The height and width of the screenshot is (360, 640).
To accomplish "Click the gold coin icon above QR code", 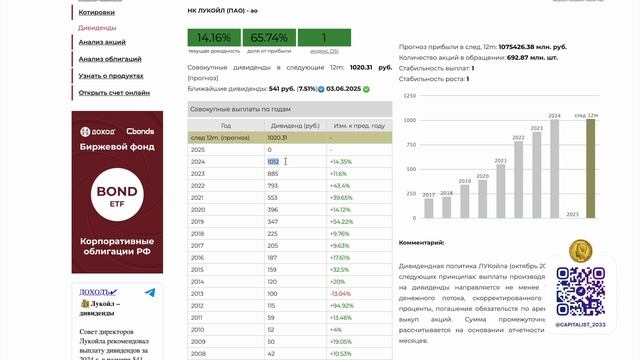I will (x=580, y=251).
